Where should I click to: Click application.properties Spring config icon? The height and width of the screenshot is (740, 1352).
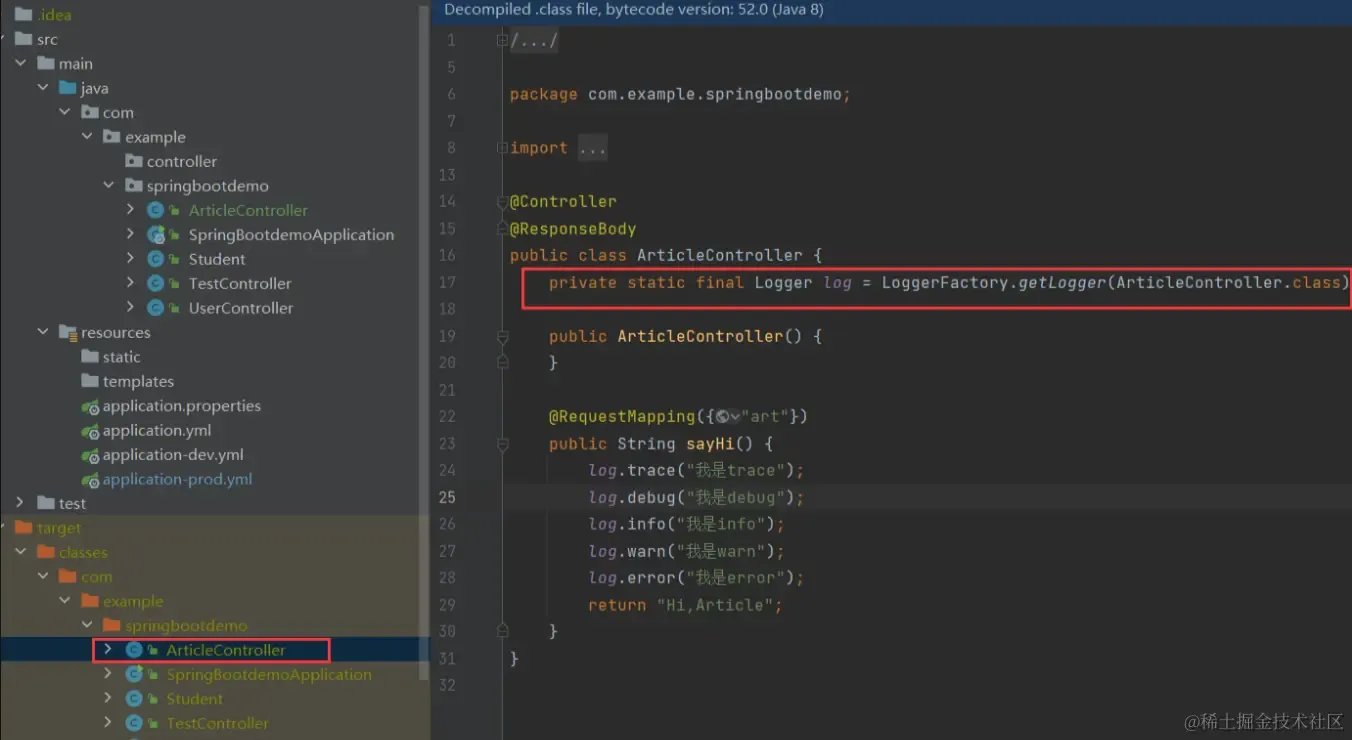(90, 406)
